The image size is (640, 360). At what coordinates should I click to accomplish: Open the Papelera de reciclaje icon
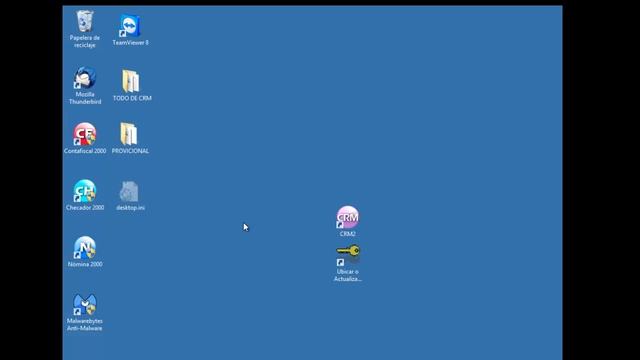tap(84, 21)
